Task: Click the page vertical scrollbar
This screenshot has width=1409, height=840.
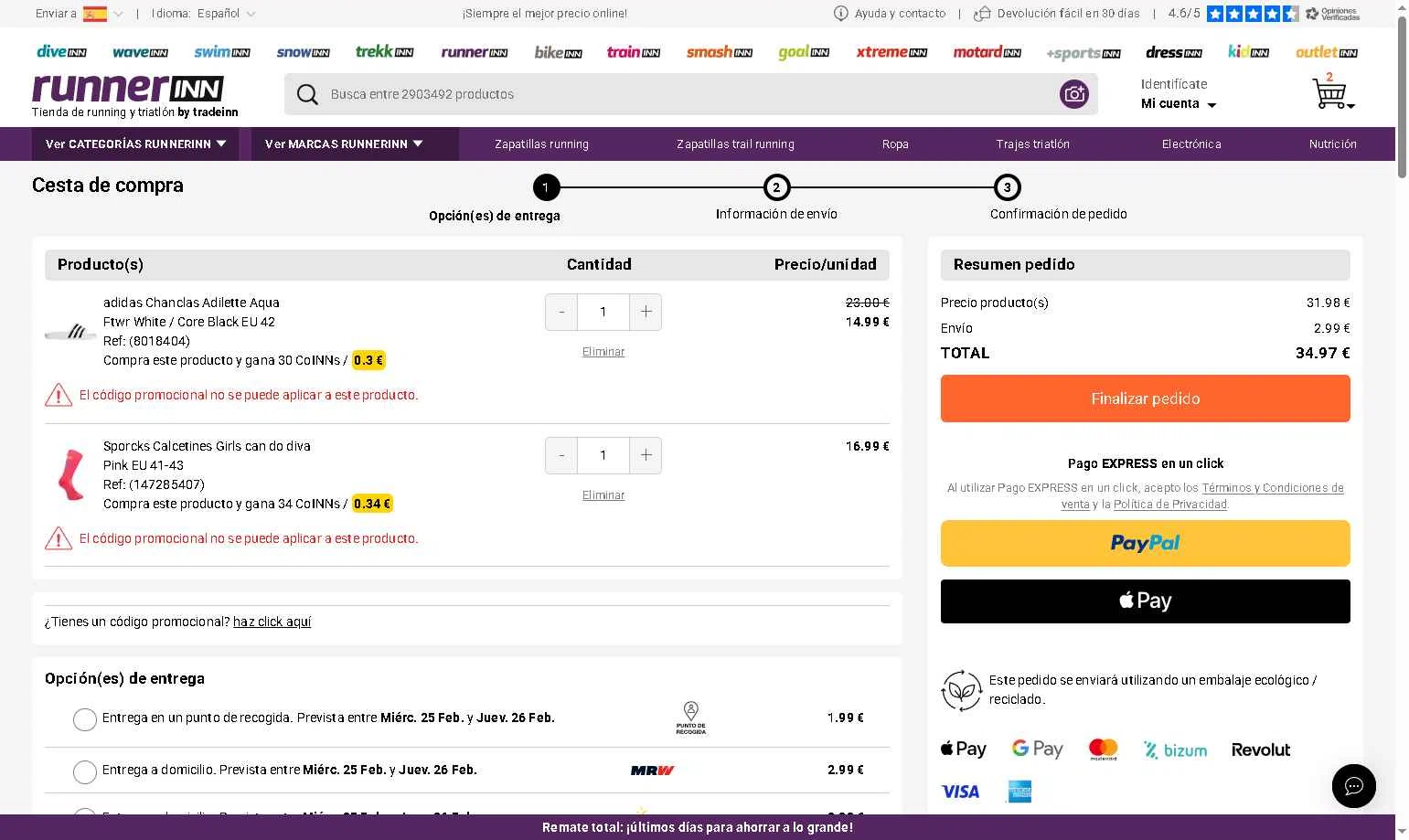Action: coord(1402,96)
